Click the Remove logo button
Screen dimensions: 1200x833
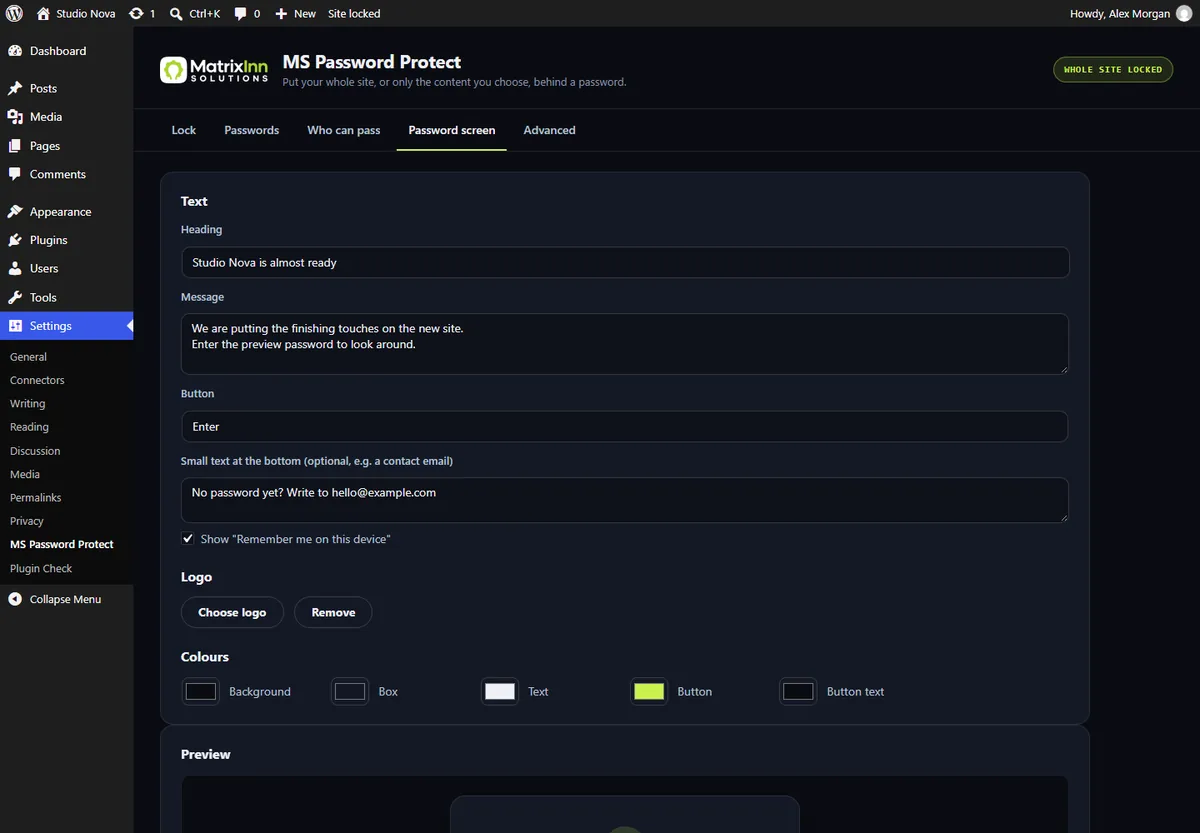pos(333,612)
